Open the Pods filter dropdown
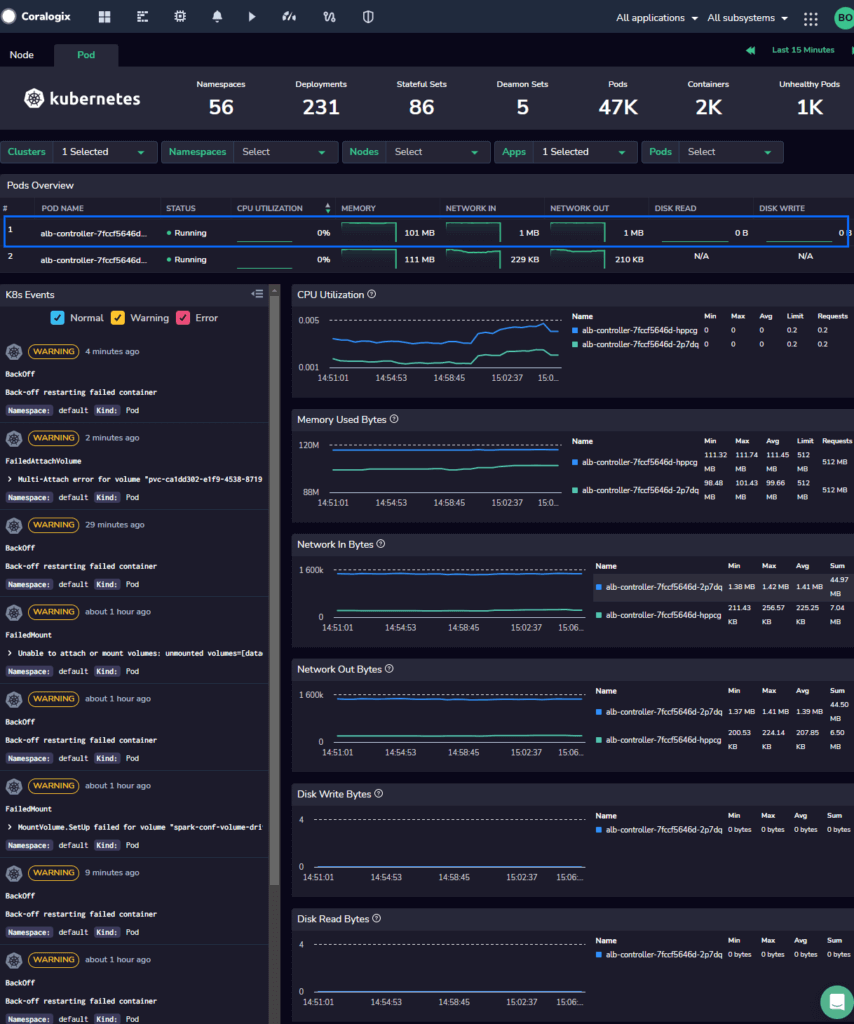Image resolution: width=854 pixels, height=1024 pixels. point(731,152)
